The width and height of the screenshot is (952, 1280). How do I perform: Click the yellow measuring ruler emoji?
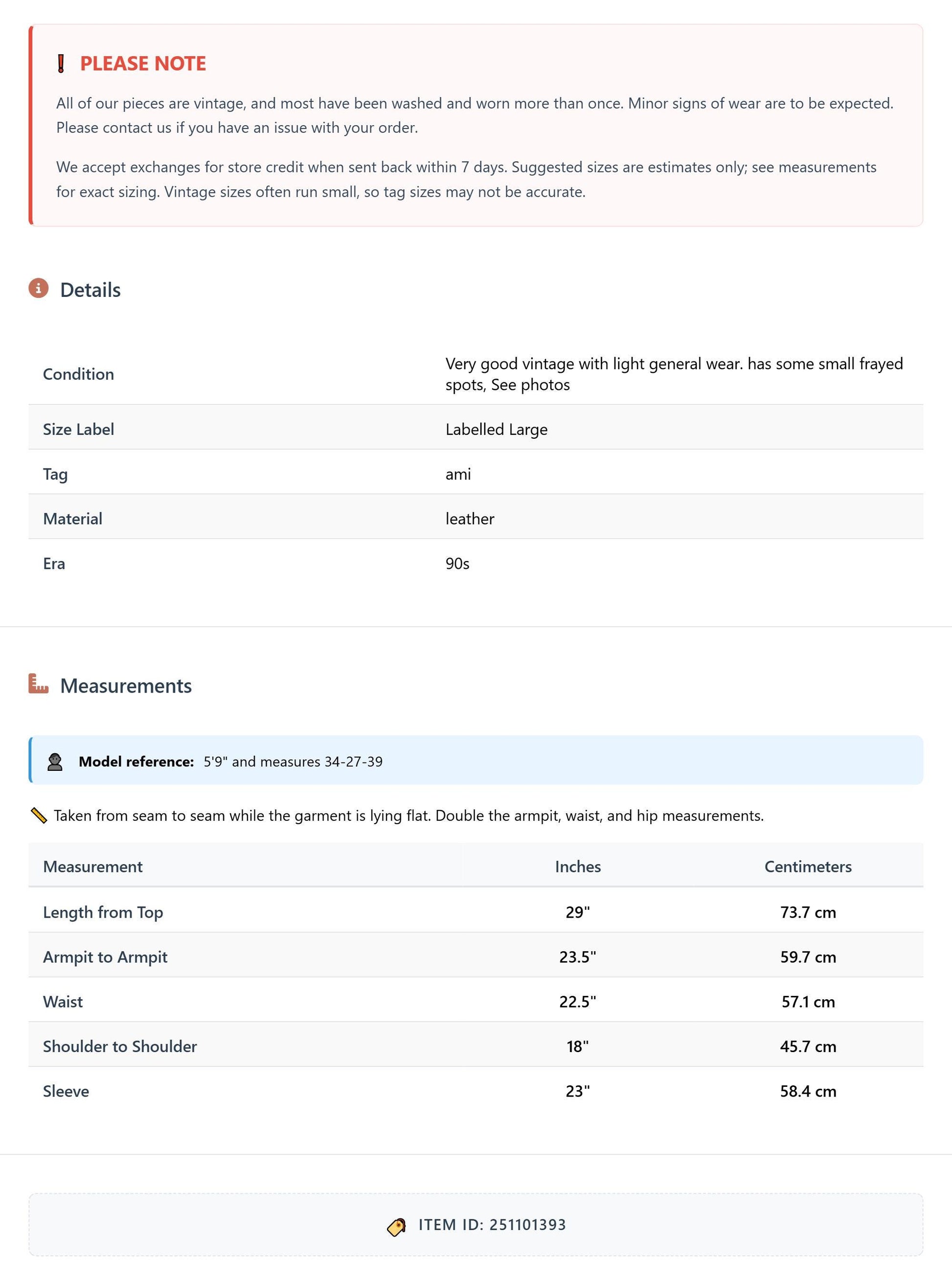coord(39,816)
